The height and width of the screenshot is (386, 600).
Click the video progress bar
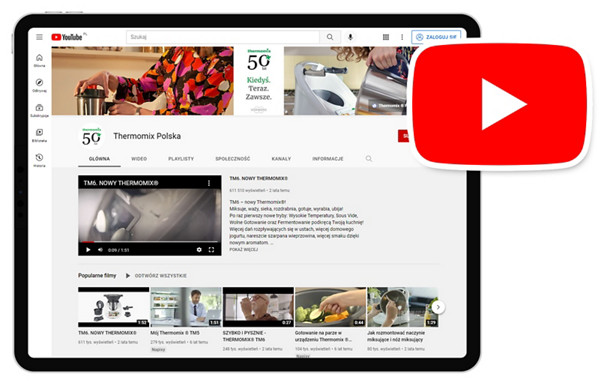(150, 242)
